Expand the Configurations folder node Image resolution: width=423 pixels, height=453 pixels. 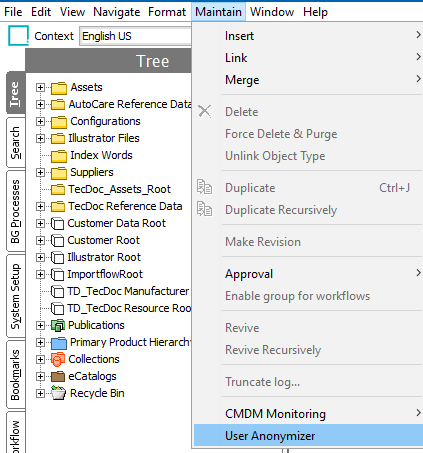40,121
